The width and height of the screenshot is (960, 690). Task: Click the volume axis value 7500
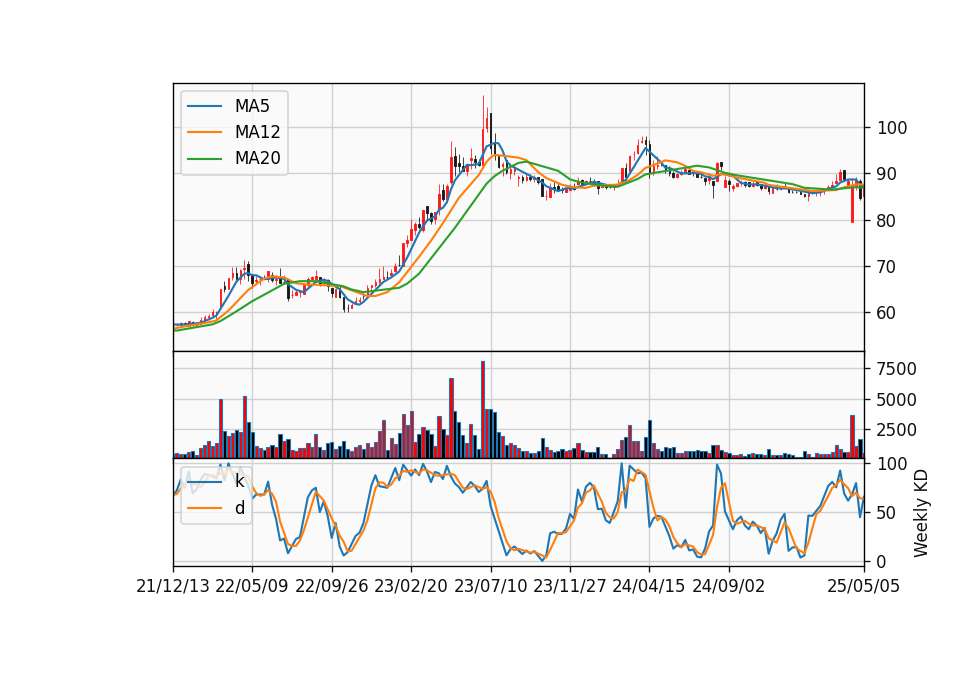897,369
